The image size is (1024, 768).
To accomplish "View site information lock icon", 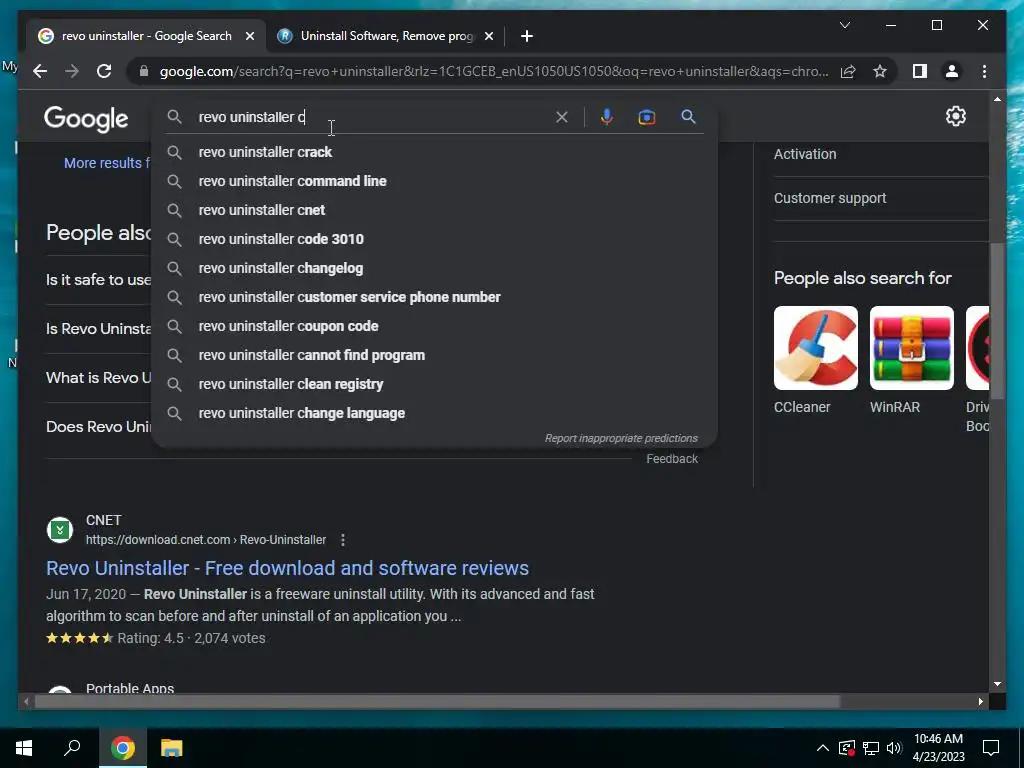I will coord(144,71).
